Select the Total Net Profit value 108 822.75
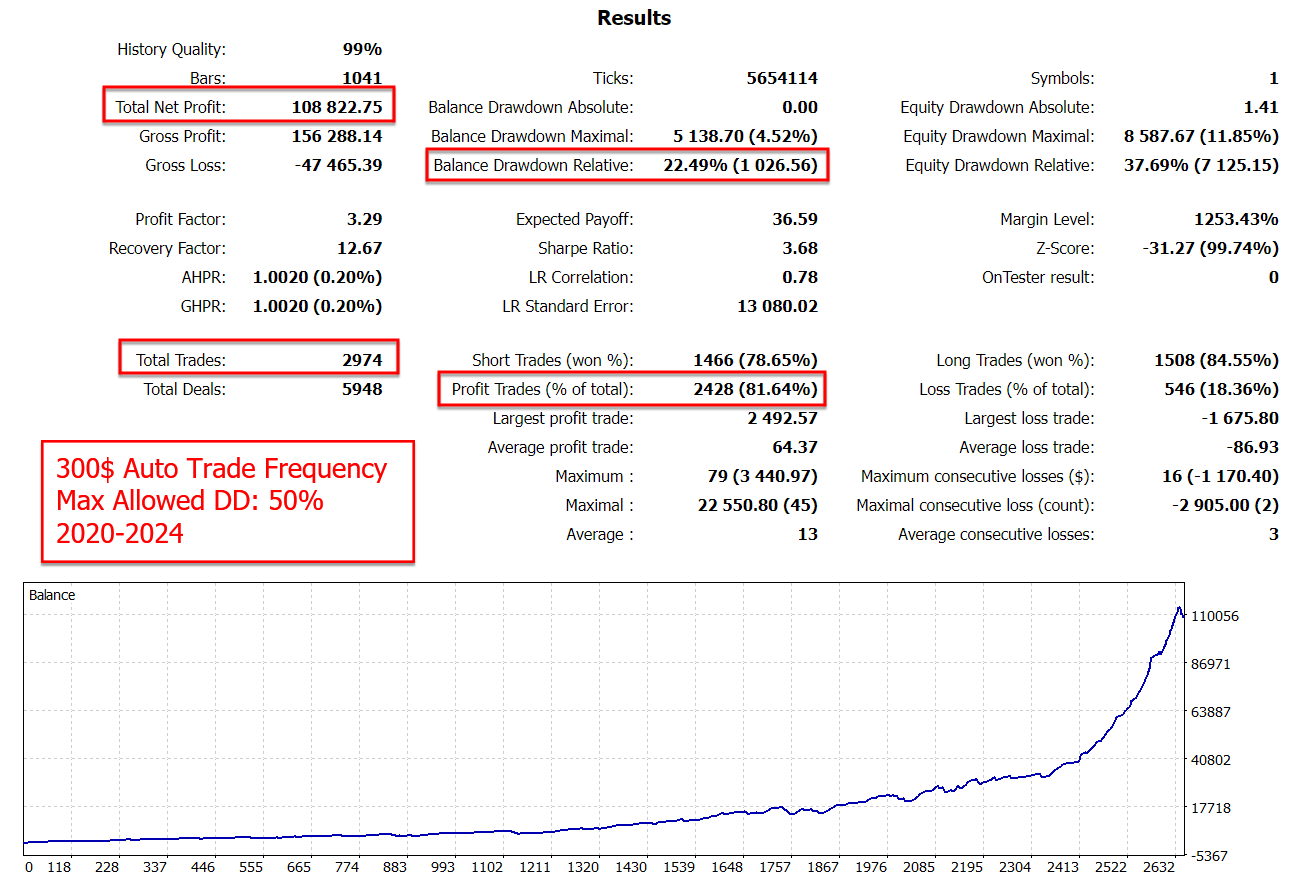This screenshot has height=888, width=1290. click(336, 107)
